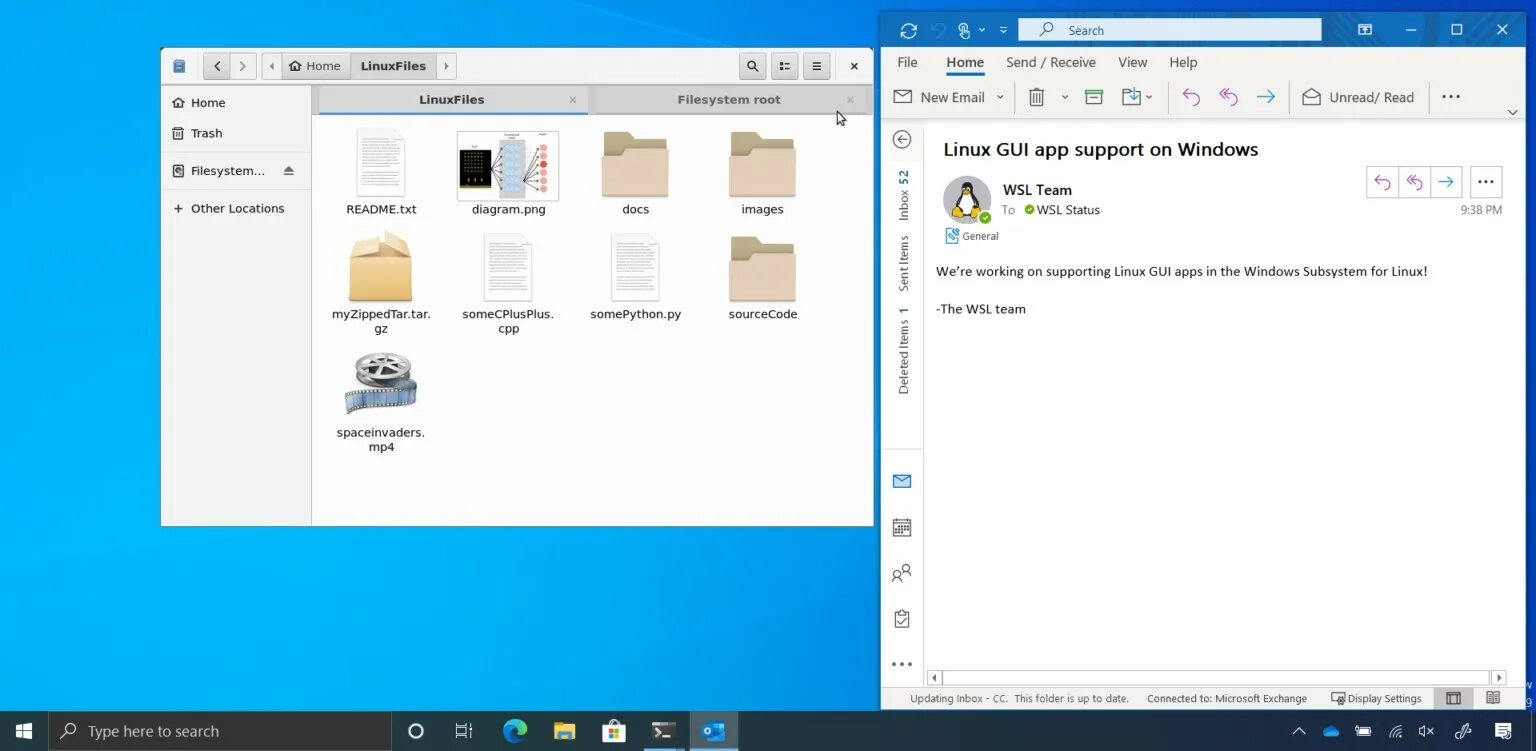
Task: Collapse the ribbon using the chevron
Action: pos(1512,112)
